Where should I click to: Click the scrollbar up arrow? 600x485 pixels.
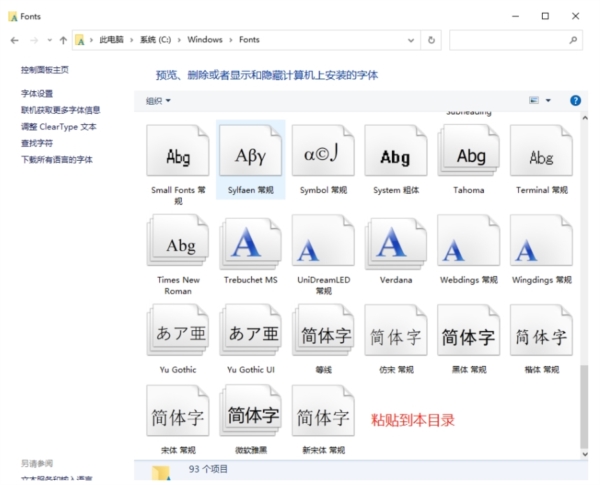(x=585, y=118)
